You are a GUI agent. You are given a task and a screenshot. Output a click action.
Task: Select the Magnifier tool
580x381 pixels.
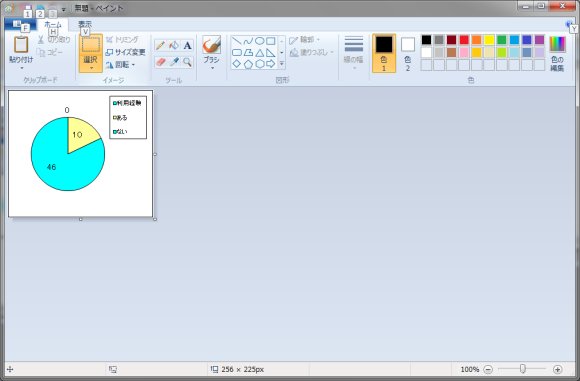(x=188, y=62)
